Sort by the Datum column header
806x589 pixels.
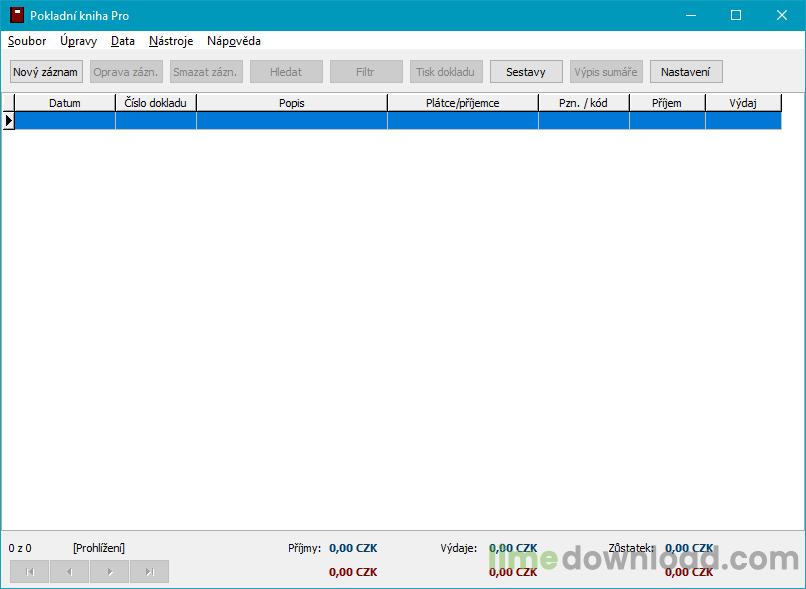[x=65, y=102]
